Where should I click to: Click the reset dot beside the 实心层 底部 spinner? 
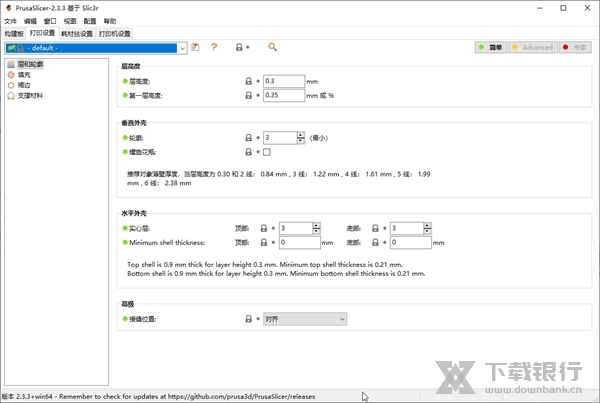click(x=385, y=228)
